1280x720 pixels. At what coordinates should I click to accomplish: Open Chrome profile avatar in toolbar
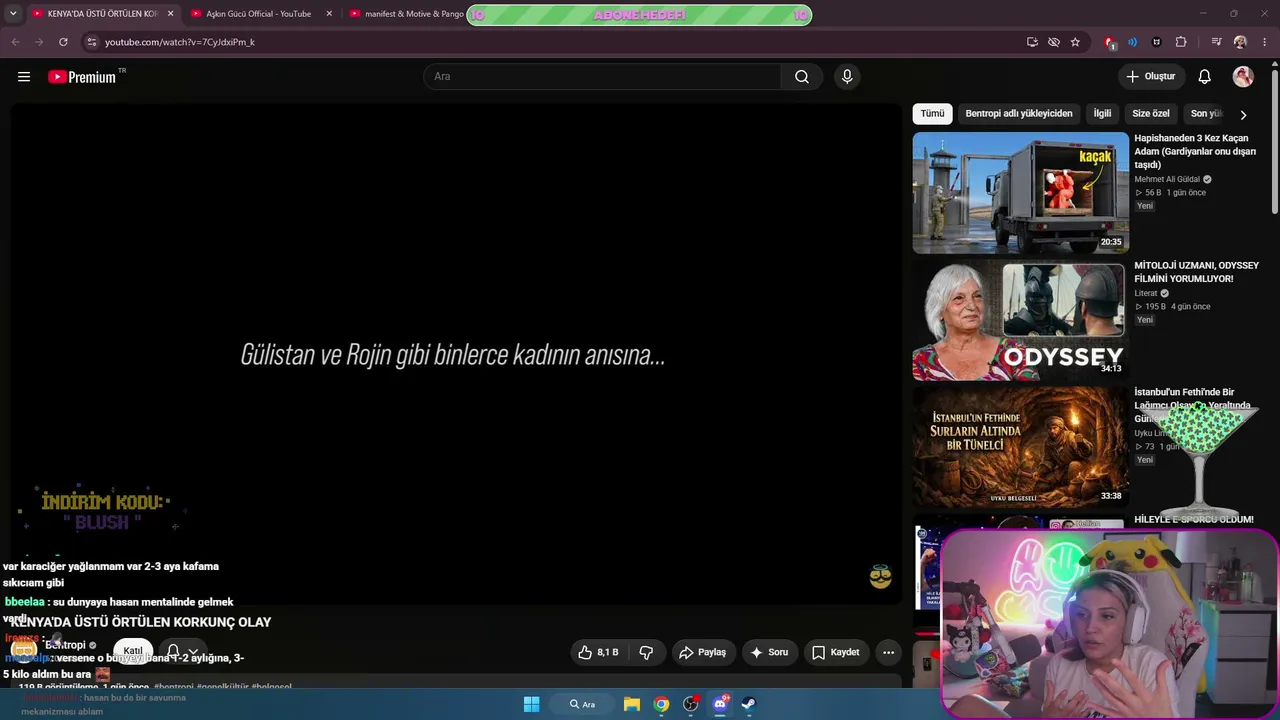tap(1240, 42)
